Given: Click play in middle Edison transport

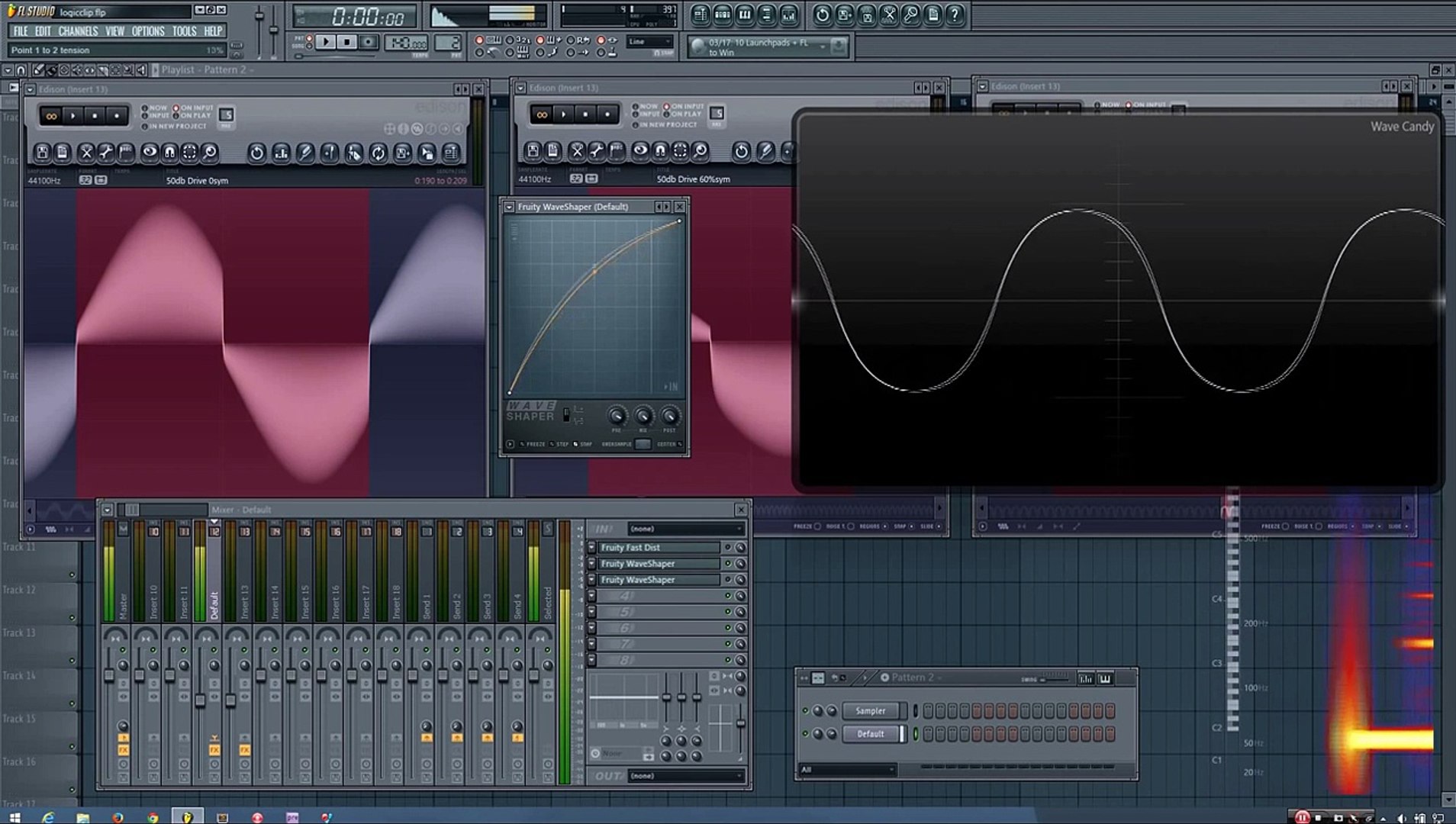Looking at the screenshot, I should 564,114.
